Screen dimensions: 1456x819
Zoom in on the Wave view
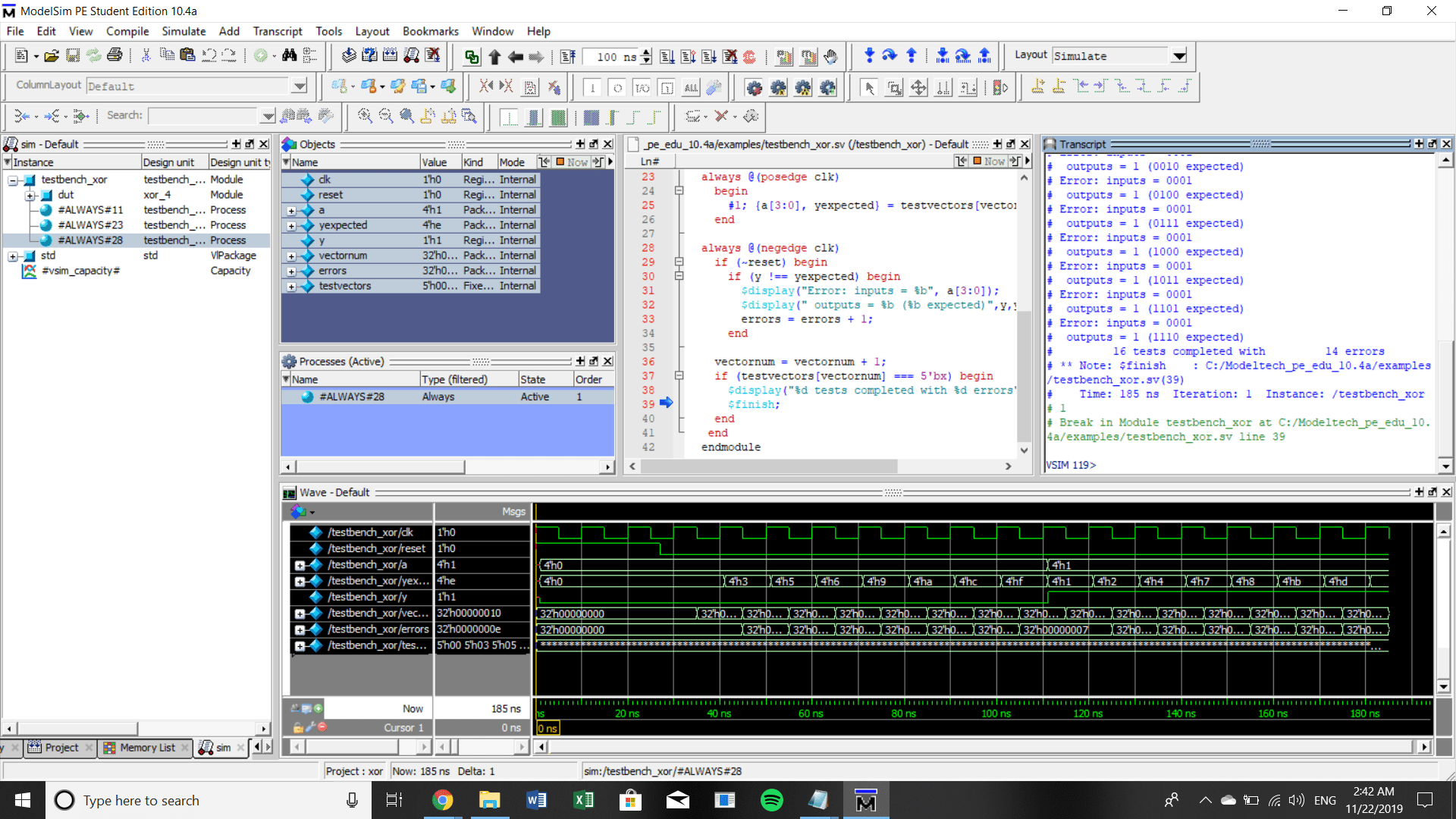coord(365,116)
